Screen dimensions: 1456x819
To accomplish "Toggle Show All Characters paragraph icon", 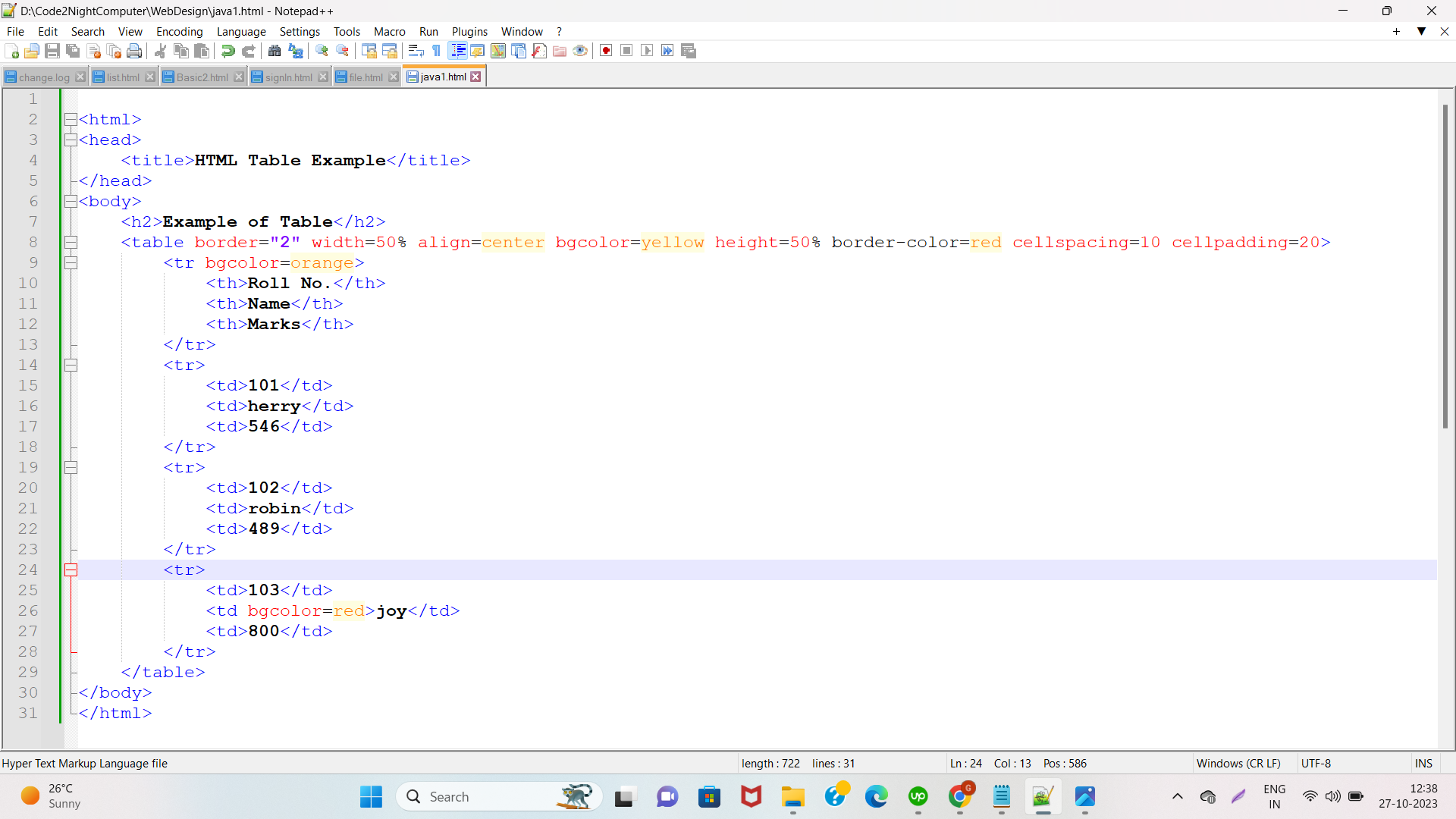I will click(437, 51).
